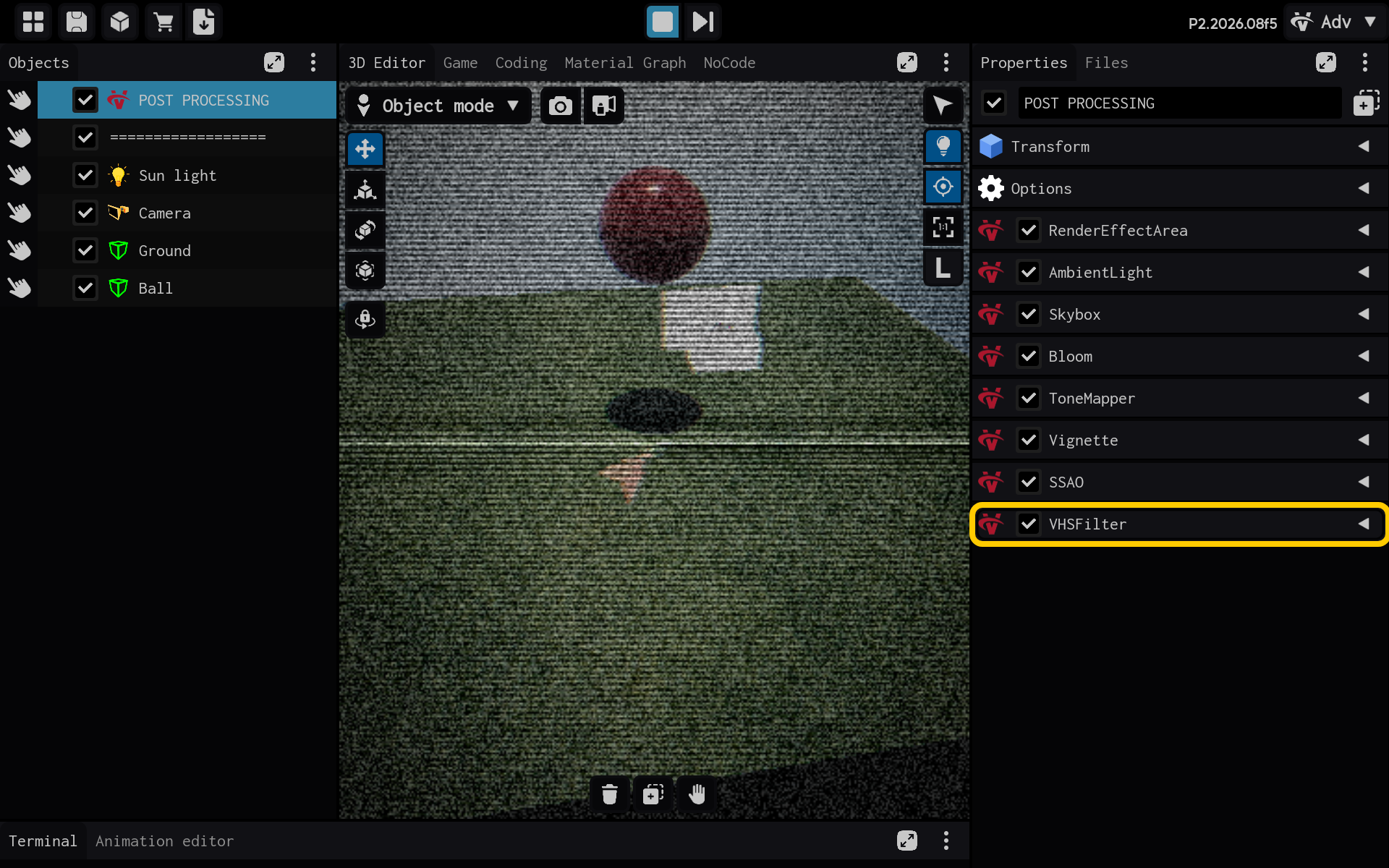Click the split view icon beside camera
1389x868 pixels.
(x=604, y=106)
